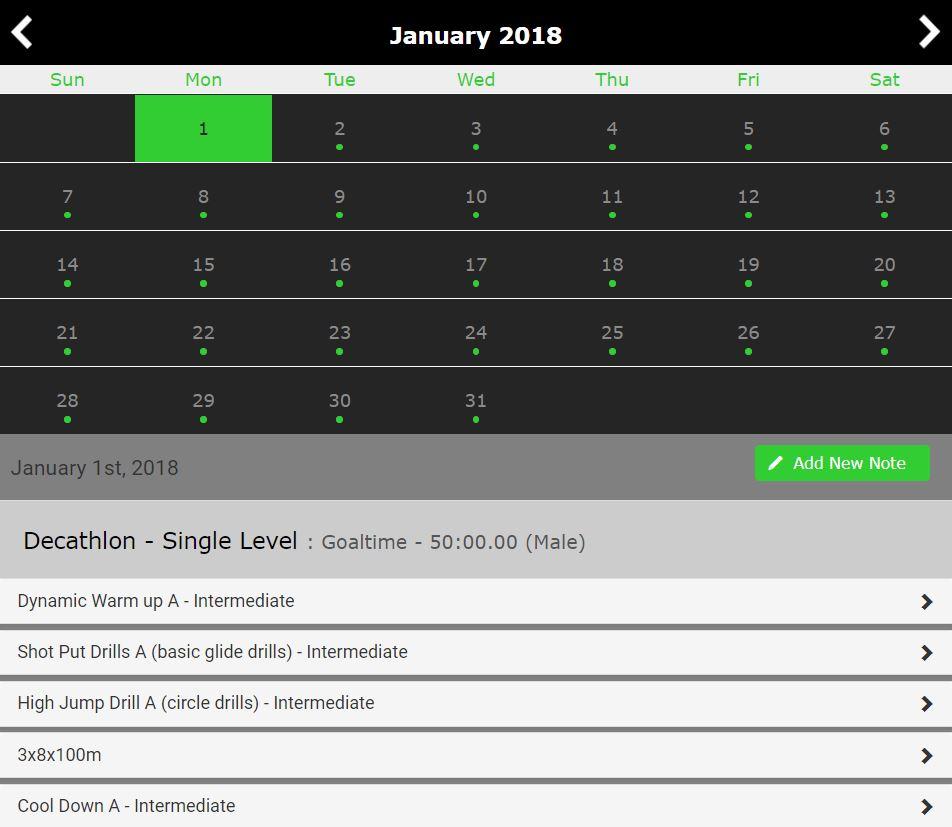The height and width of the screenshot is (827, 952).
Task: Select January 4 on the calendar
Action: click(612, 128)
